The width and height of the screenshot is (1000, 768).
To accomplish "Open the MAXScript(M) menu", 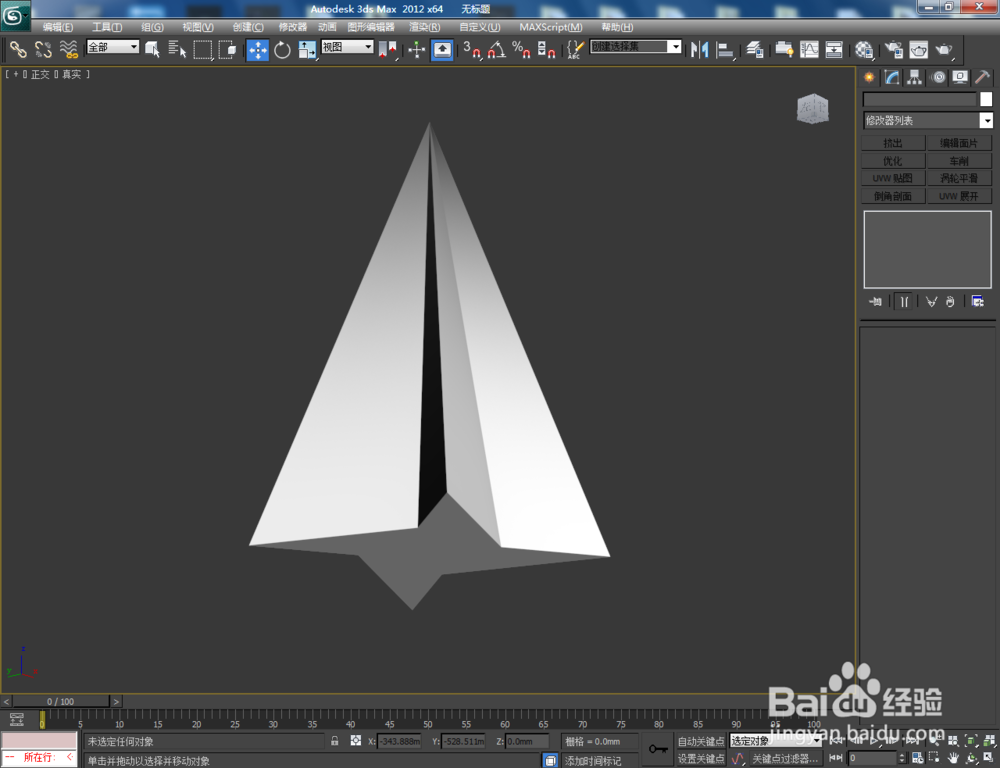I will (x=550, y=27).
